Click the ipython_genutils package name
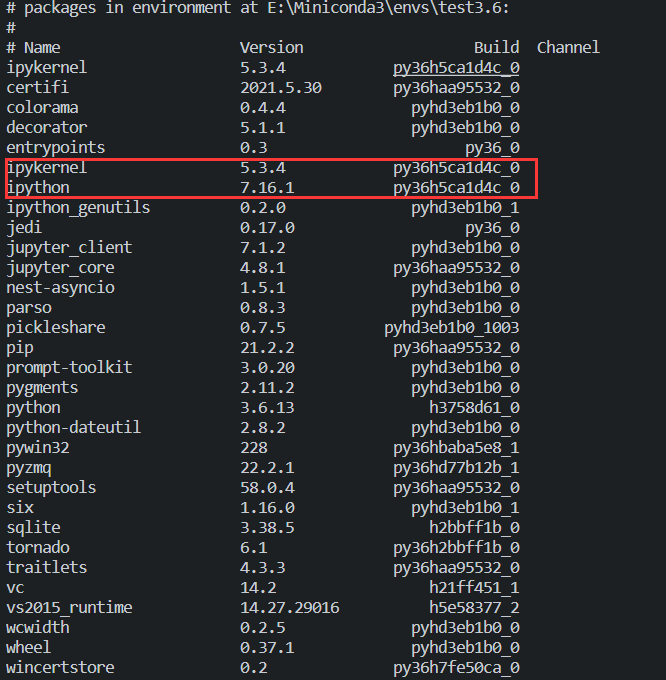Image resolution: width=666 pixels, height=680 pixels. pos(78,208)
